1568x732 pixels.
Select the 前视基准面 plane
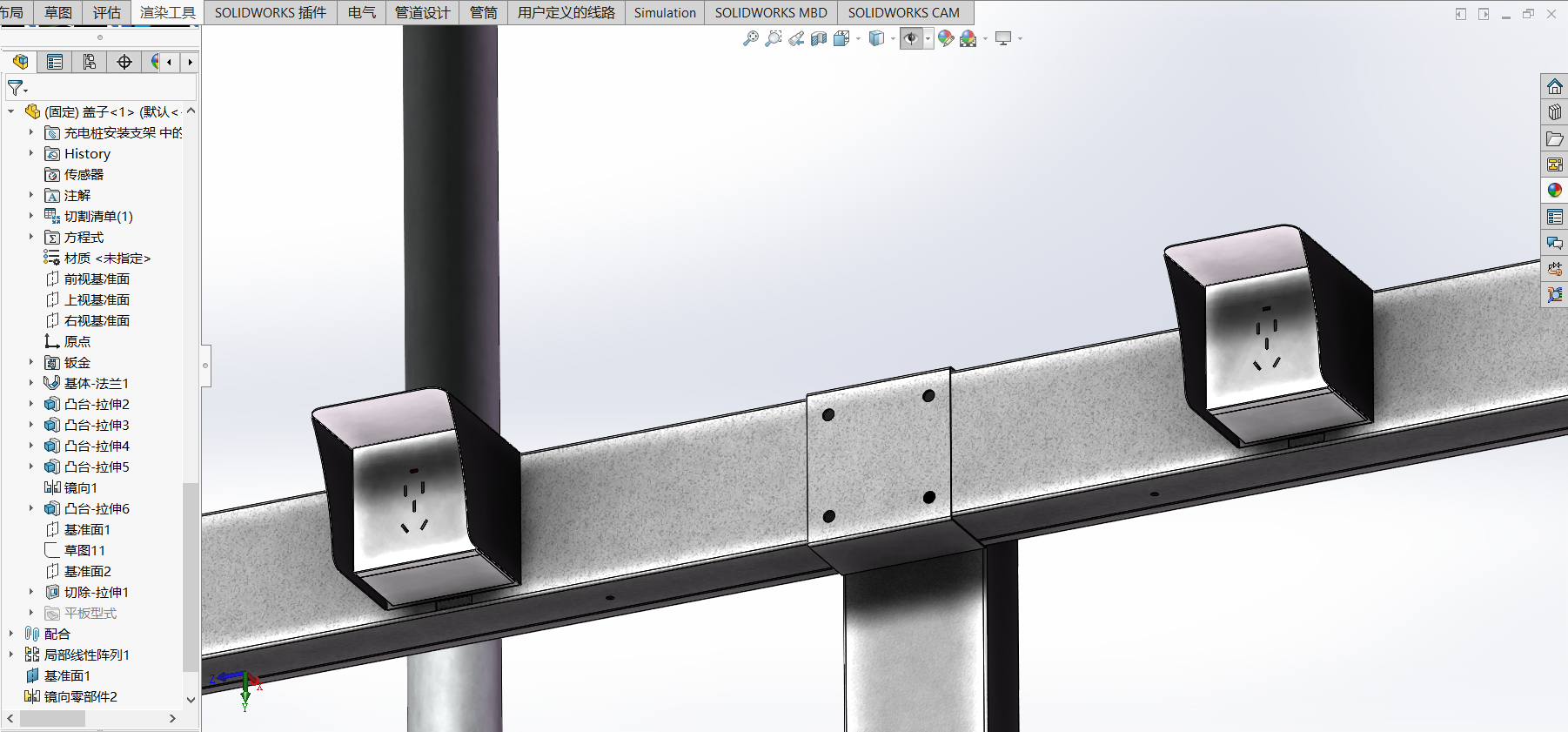pyautogui.click(x=87, y=279)
